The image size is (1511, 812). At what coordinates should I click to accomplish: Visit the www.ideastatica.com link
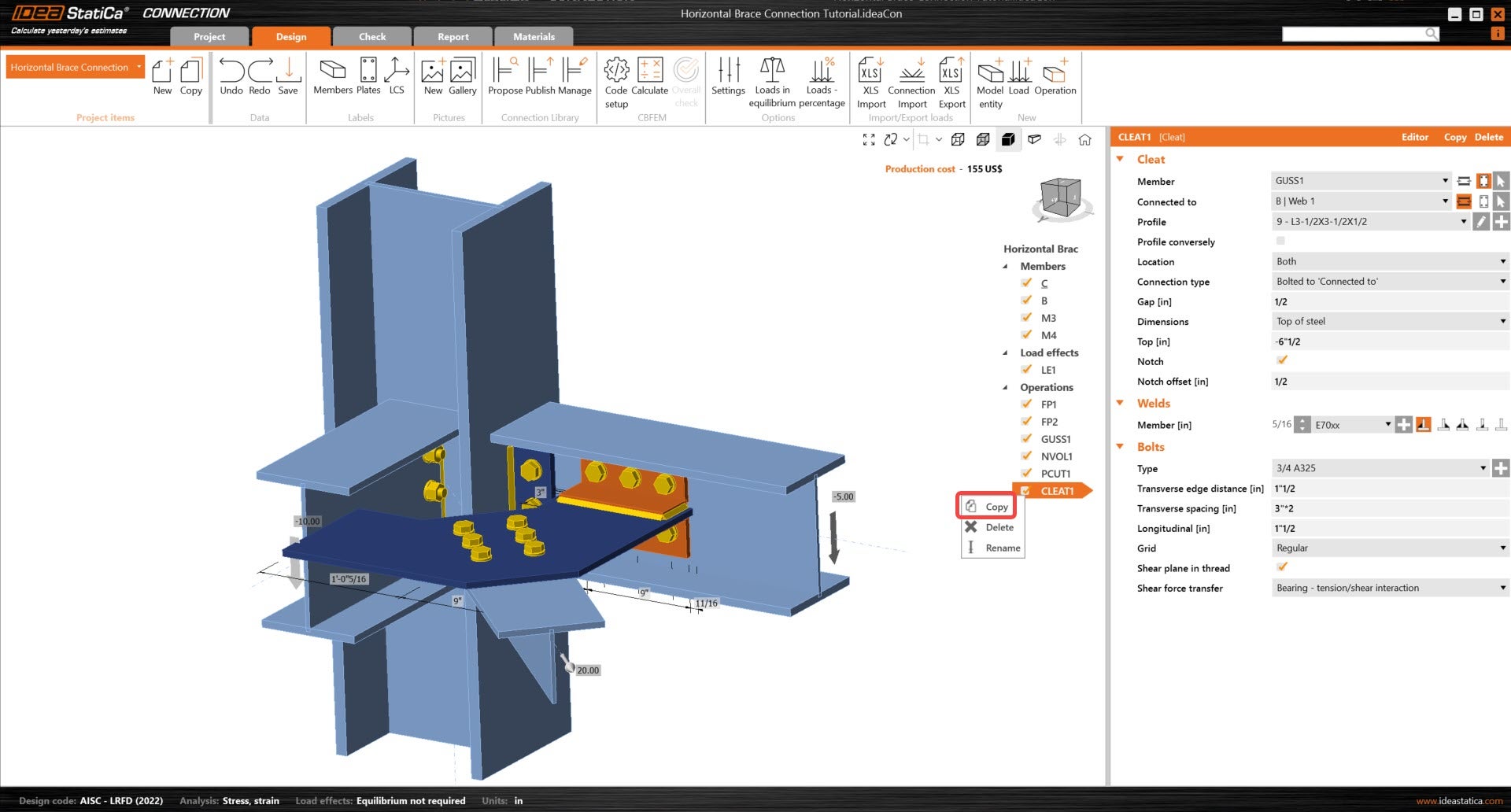(1459, 801)
